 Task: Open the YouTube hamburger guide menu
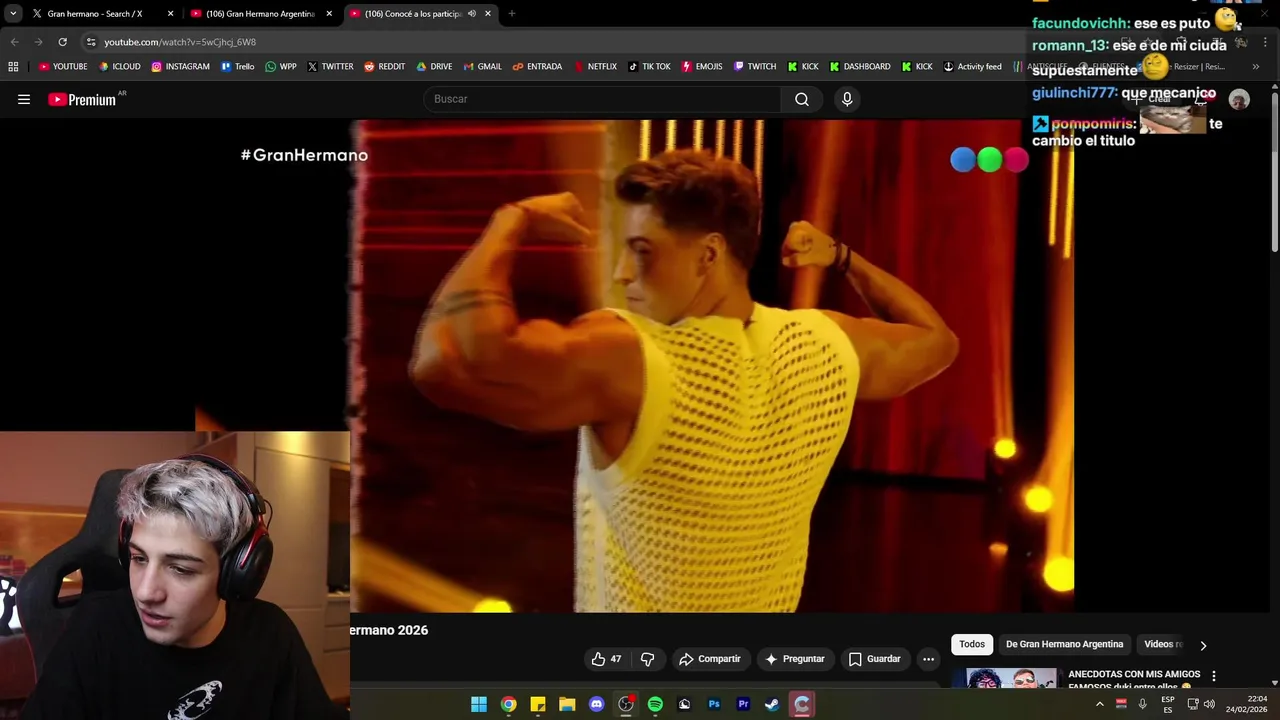(x=24, y=99)
